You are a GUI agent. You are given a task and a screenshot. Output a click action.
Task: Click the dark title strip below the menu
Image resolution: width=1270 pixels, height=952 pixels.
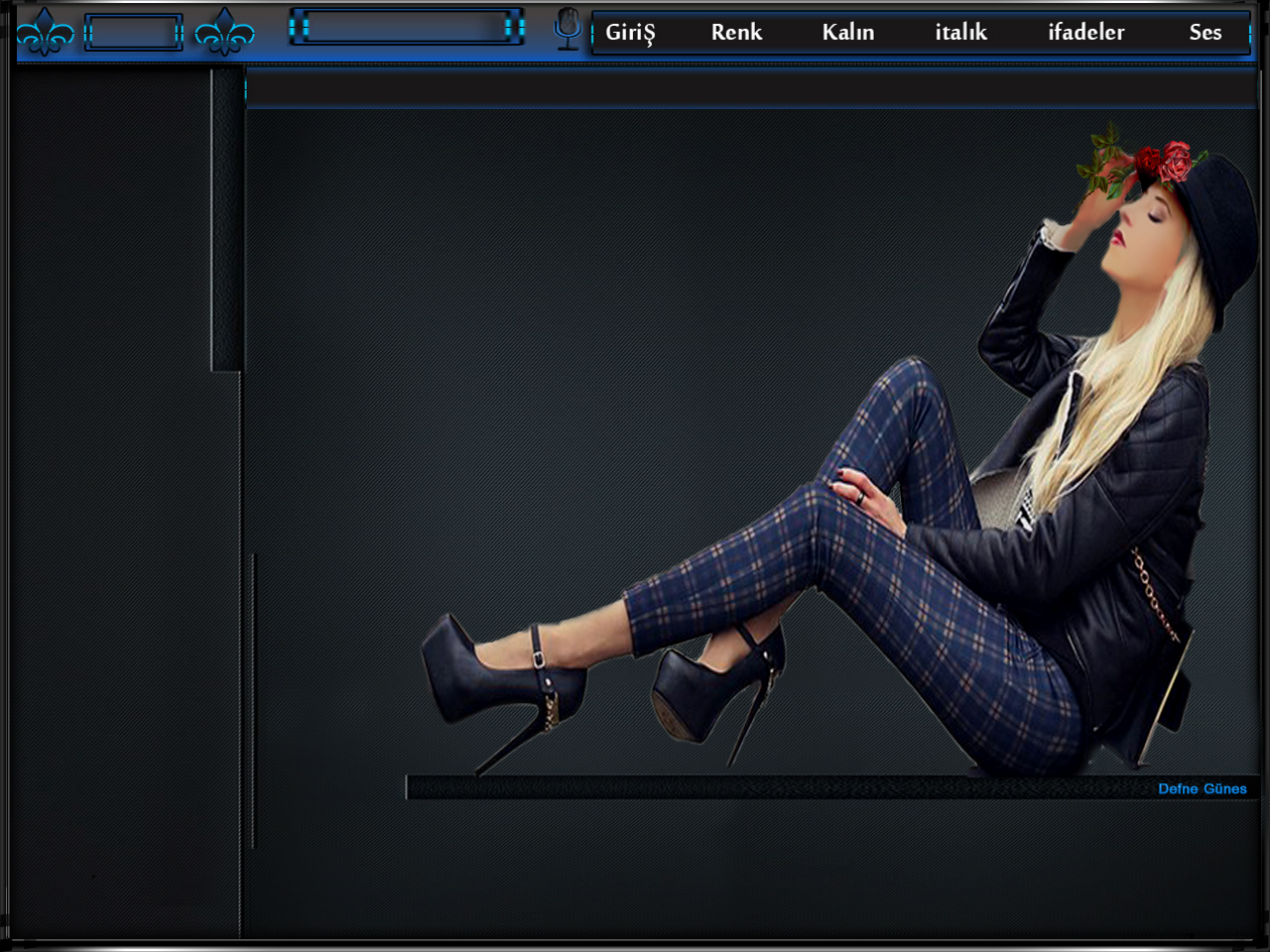[x=749, y=88]
